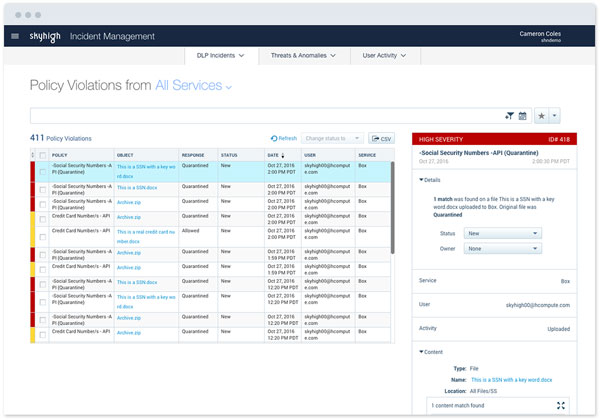Open the 'Change status to' dropdown
Screen dimensions: 600x420
[330, 138]
